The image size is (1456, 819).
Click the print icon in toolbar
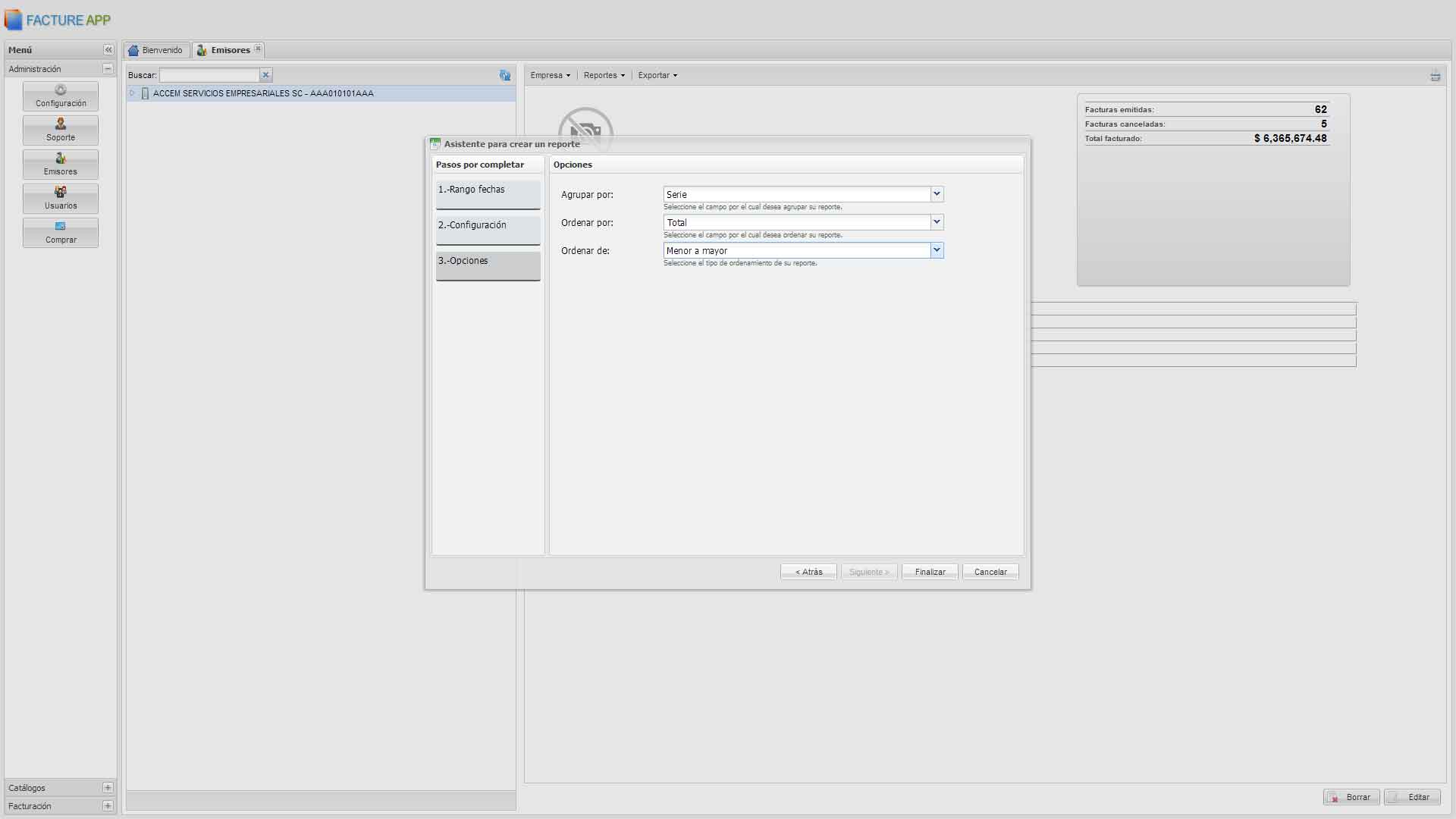pos(1435,76)
